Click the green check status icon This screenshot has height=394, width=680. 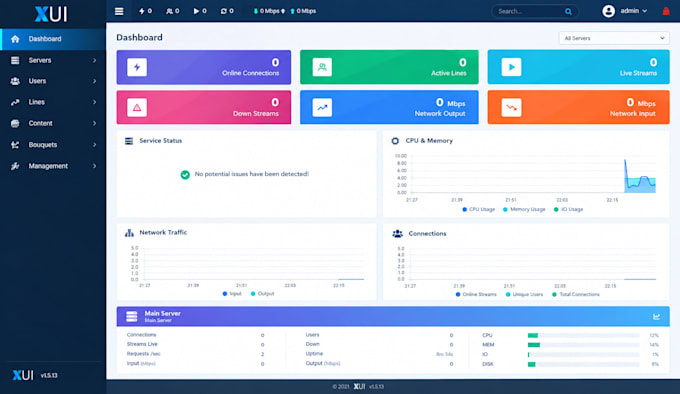185,174
